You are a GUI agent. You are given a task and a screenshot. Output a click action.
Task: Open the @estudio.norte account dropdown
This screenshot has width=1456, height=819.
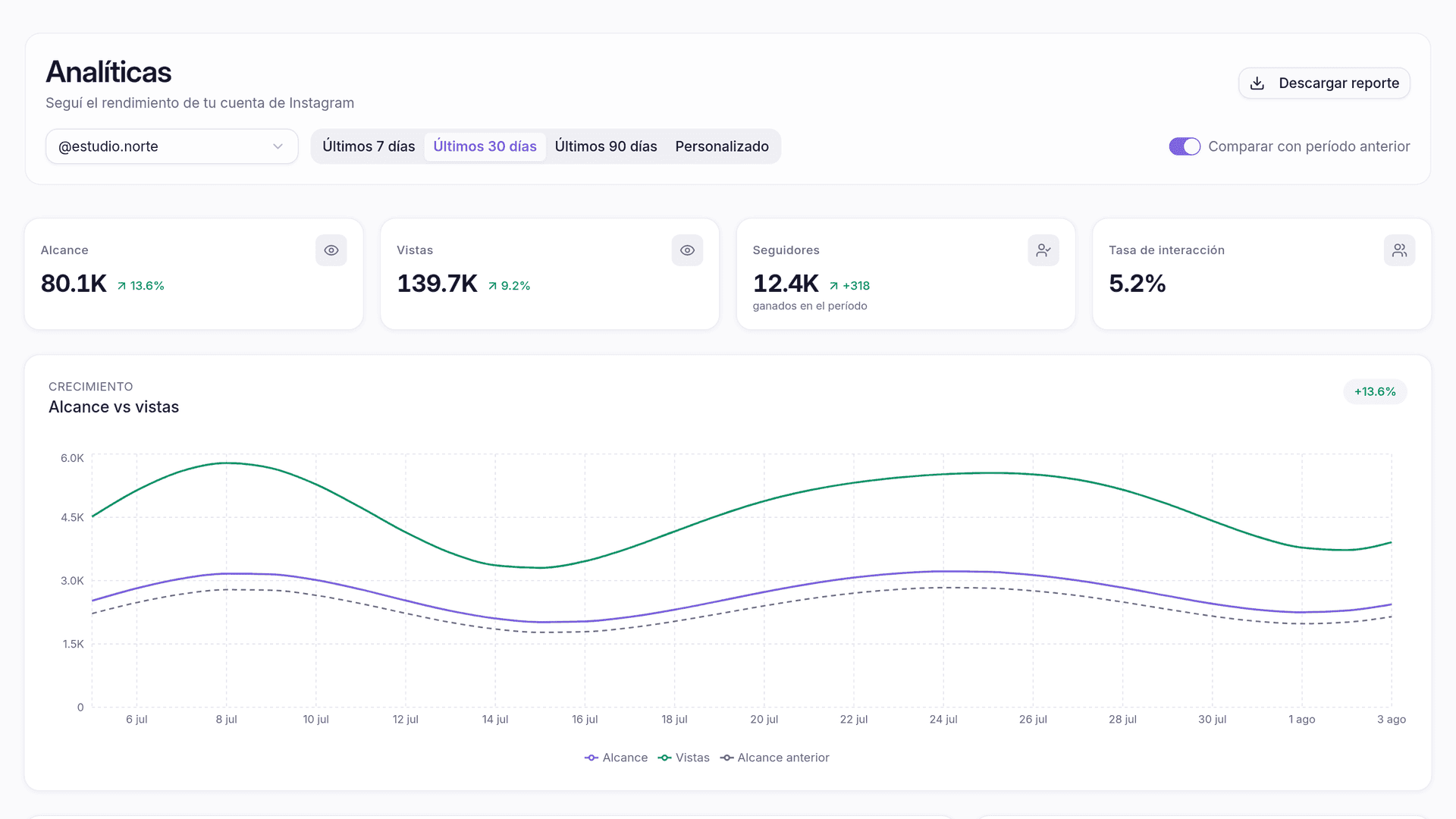point(172,146)
